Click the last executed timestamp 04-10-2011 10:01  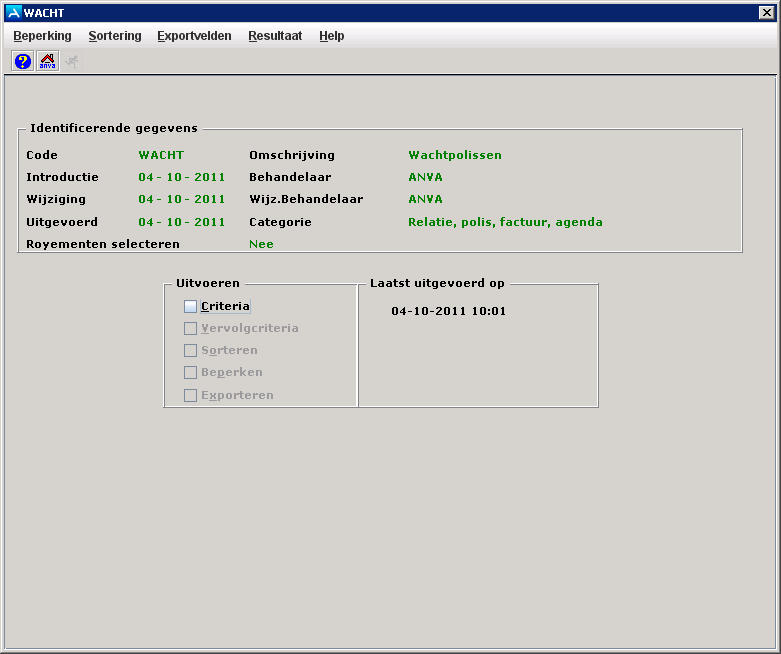tap(449, 311)
